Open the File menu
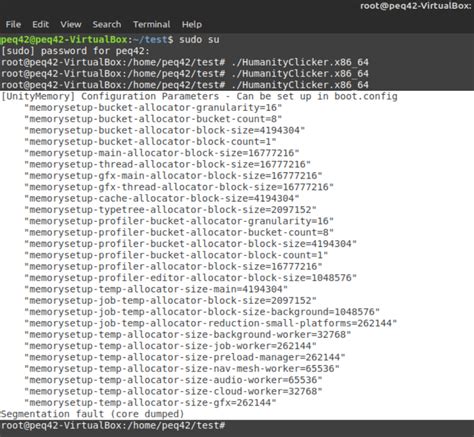This screenshot has width=474, height=437. click(13, 24)
